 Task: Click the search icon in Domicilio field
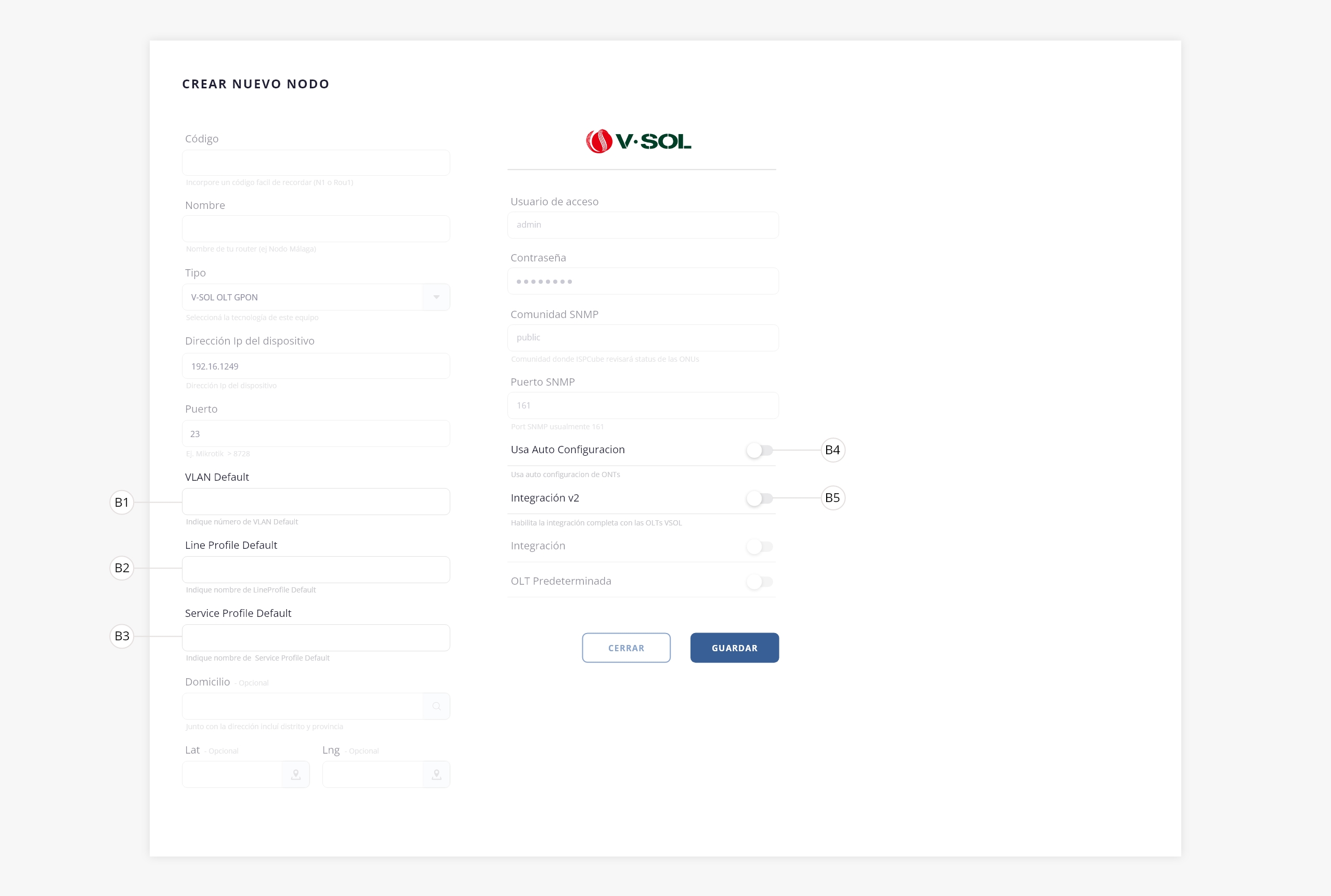click(x=436, y=706)
